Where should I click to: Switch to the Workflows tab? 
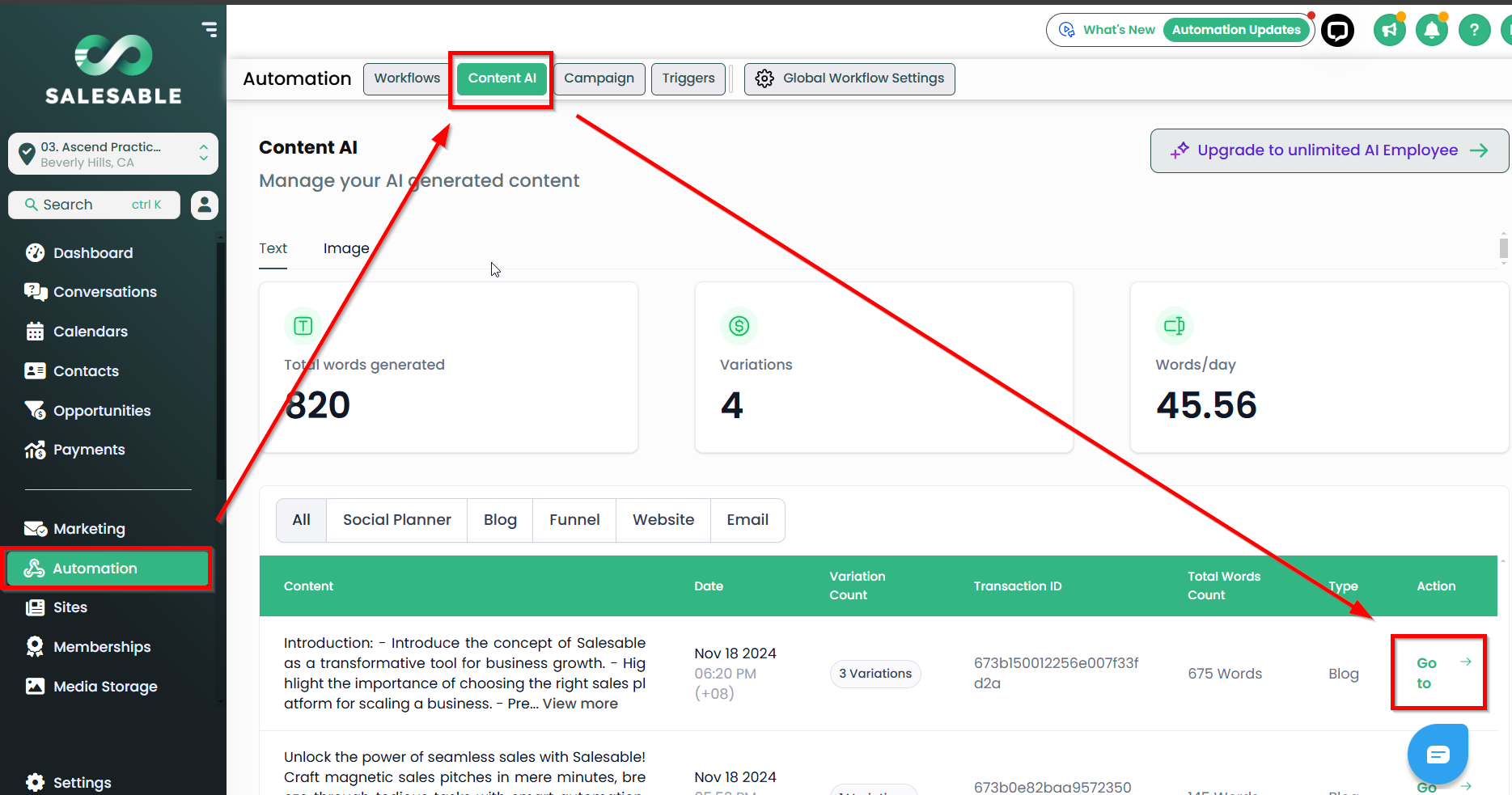(x=407, y=78)
